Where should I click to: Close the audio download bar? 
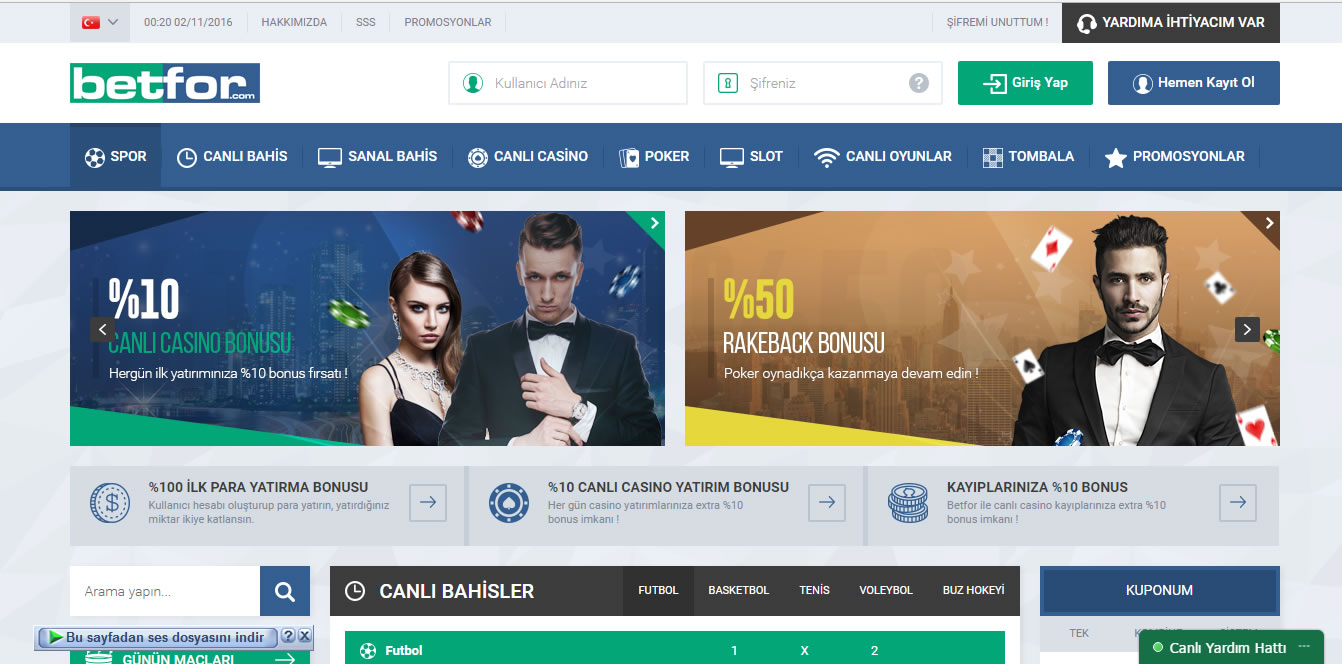[305, 636]
